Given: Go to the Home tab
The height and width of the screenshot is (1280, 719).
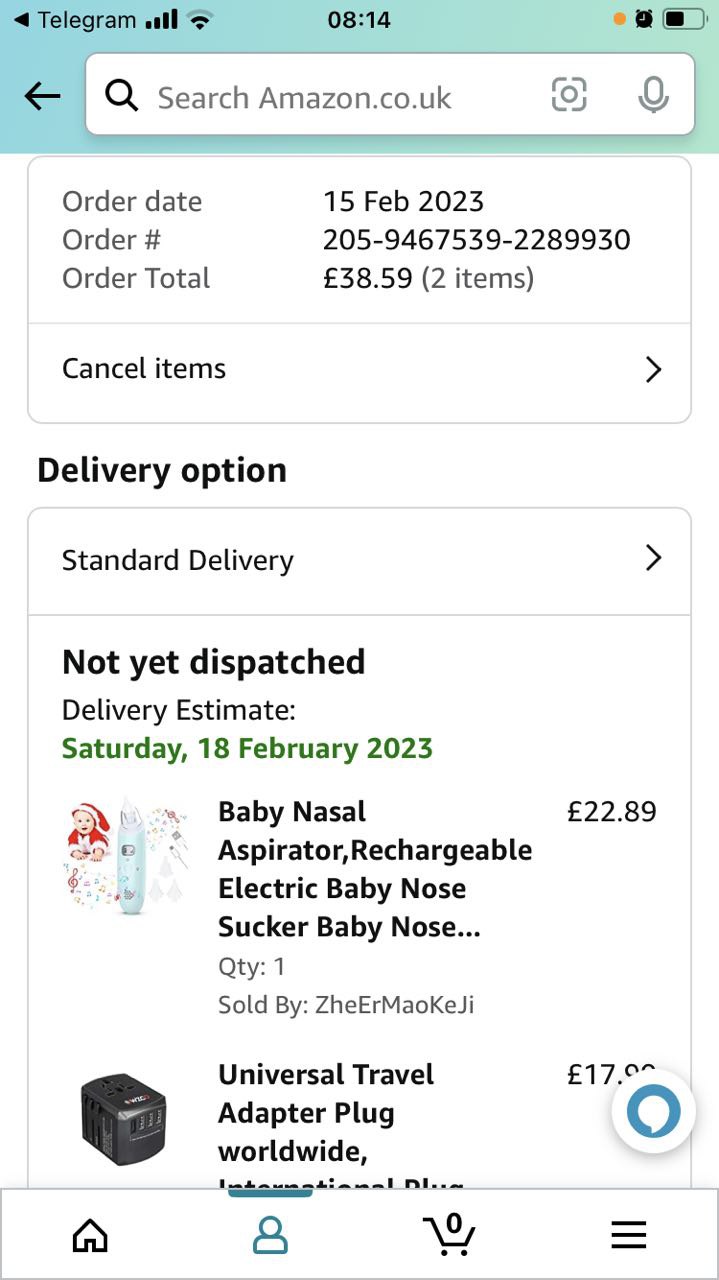Looking at the screenshot, I should 90,1236.
